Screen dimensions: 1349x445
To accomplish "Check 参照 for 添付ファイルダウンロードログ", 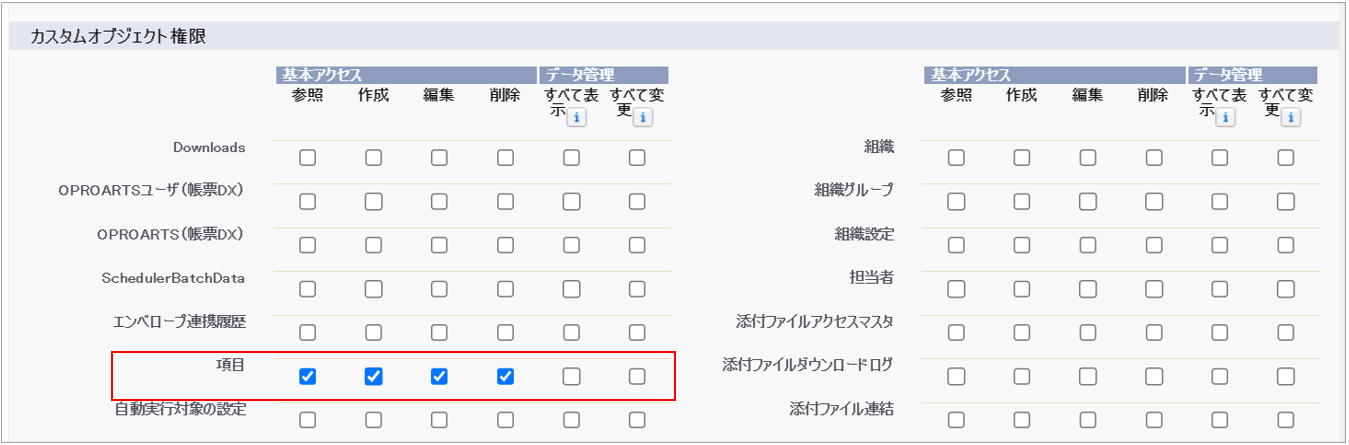I will point(957,376).
